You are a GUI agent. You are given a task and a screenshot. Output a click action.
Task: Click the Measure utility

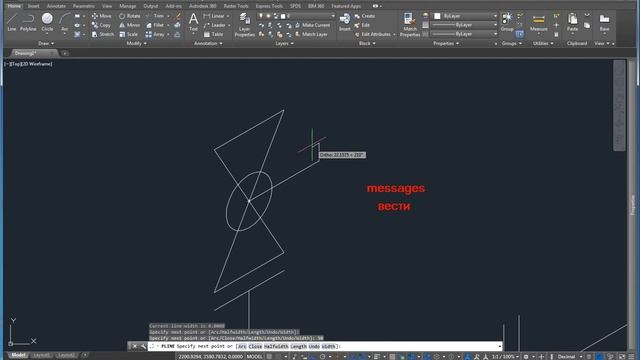539,22
